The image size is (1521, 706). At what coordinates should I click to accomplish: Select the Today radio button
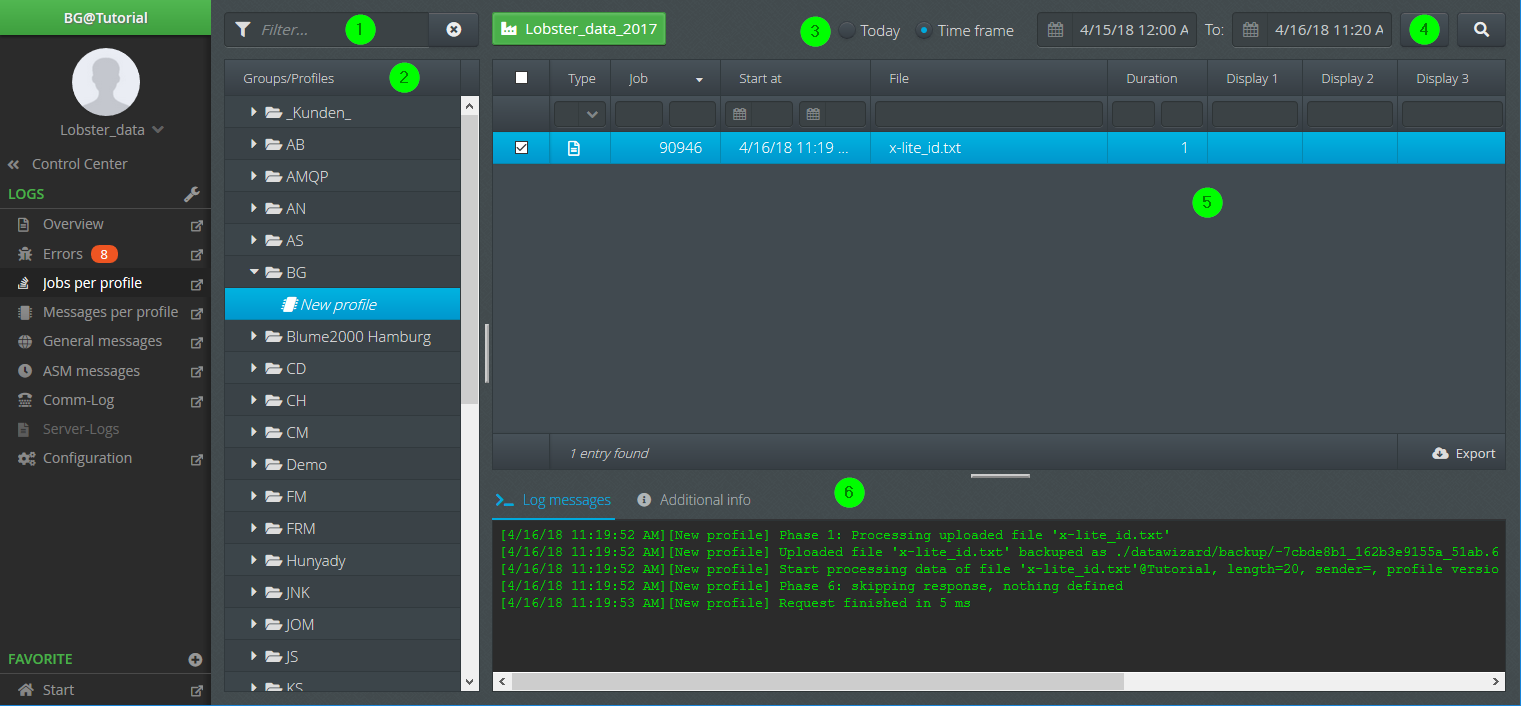[847, 30]
